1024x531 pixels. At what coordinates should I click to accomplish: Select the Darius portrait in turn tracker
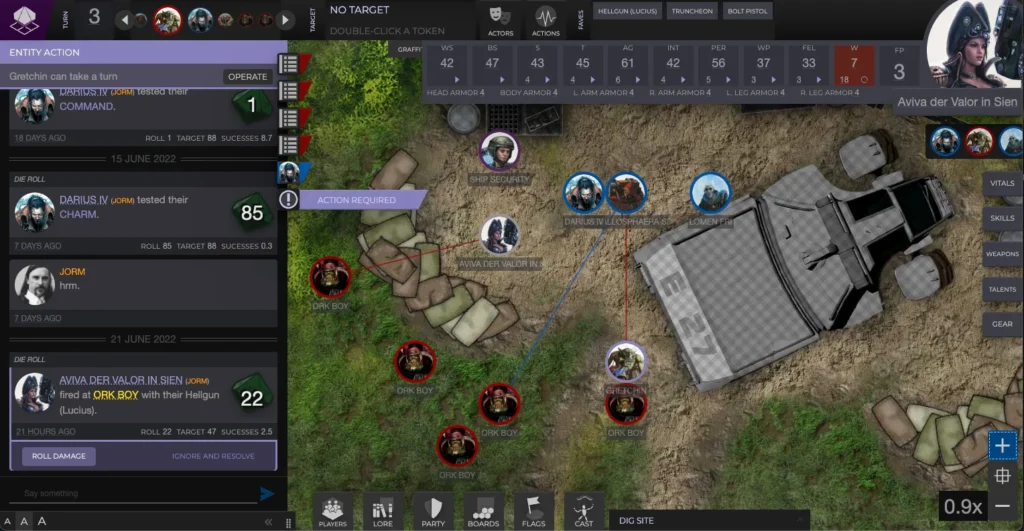click(x=200, y=20)
